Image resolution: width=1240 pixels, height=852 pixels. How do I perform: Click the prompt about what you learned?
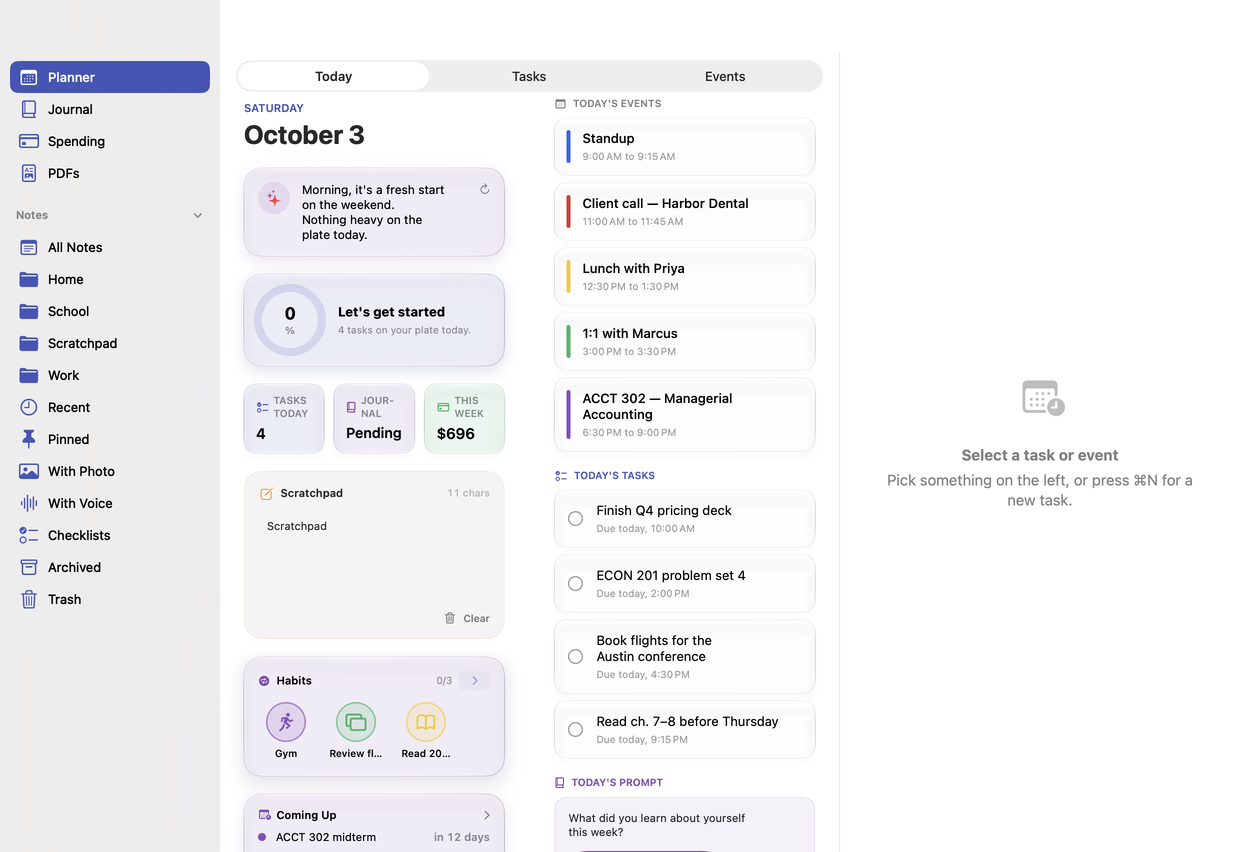coord(657,824)
